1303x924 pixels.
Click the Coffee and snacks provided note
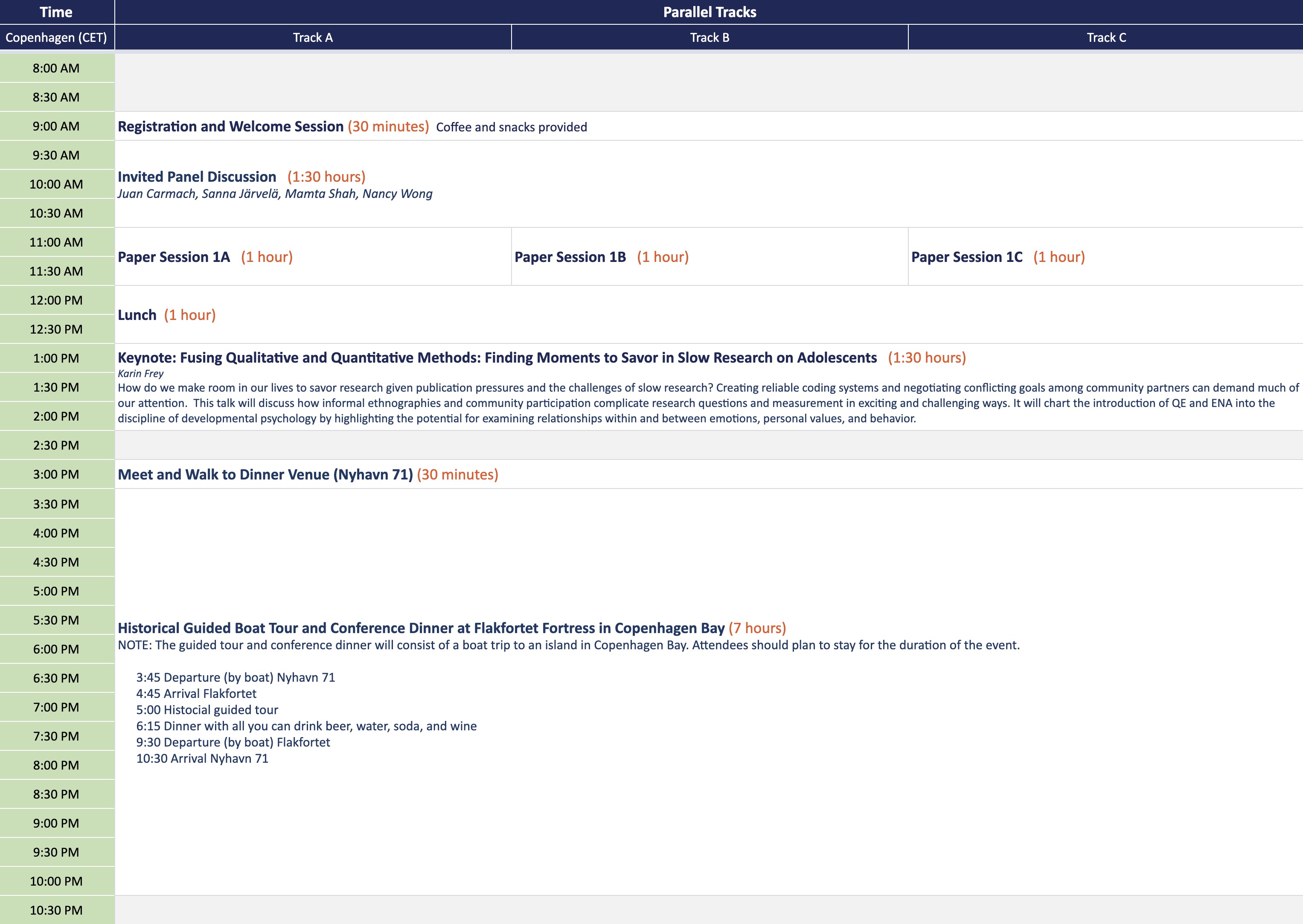pos(512,127)
